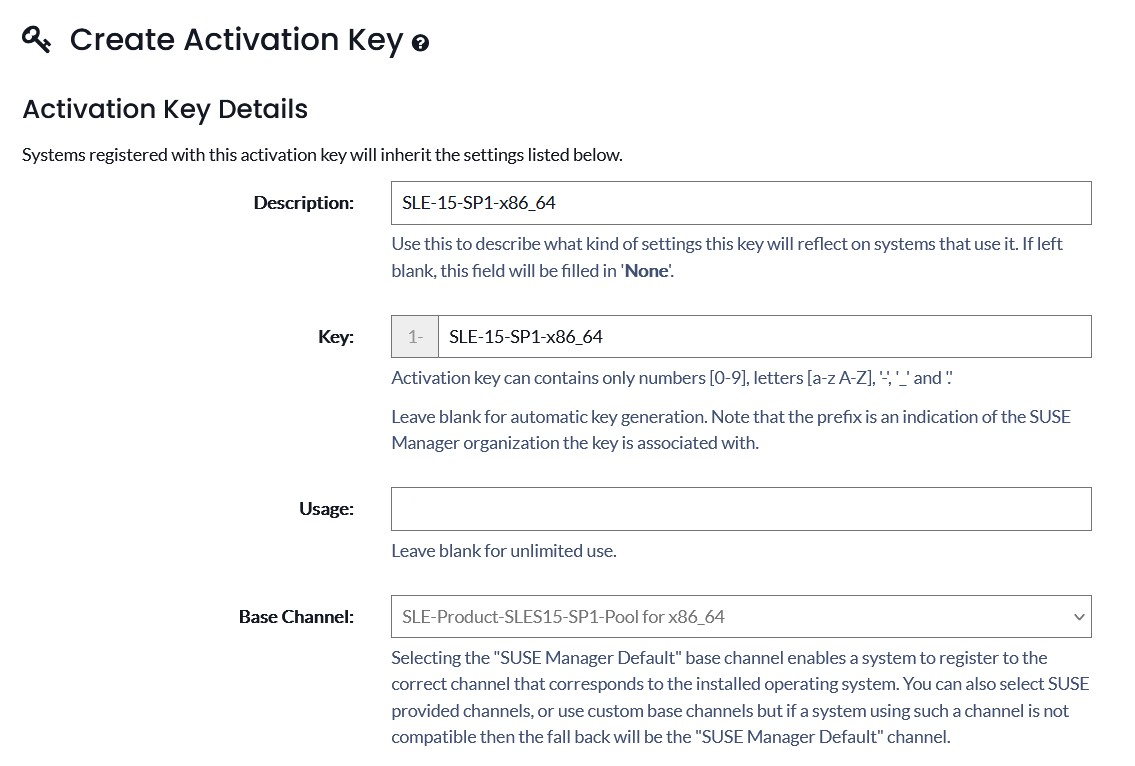
Task: Click the bold 'None' word in description hint
Action: click(646, 271)
